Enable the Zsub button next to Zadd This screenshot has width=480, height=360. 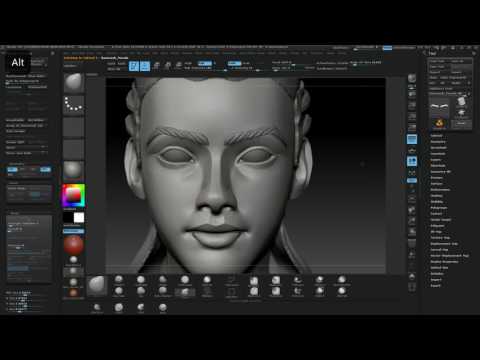click(246, 63)
